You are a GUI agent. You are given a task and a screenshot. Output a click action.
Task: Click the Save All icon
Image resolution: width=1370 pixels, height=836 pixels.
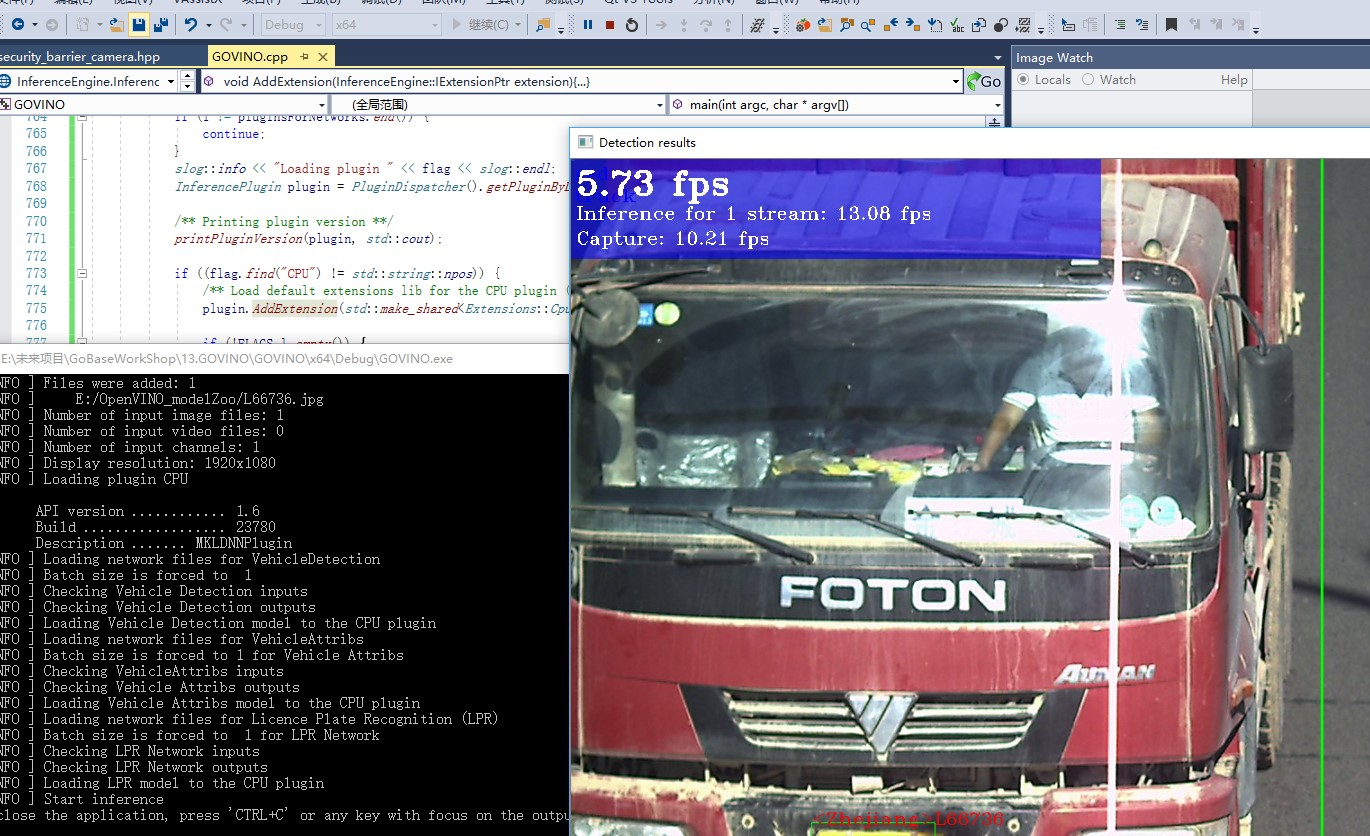coord(159,24)
